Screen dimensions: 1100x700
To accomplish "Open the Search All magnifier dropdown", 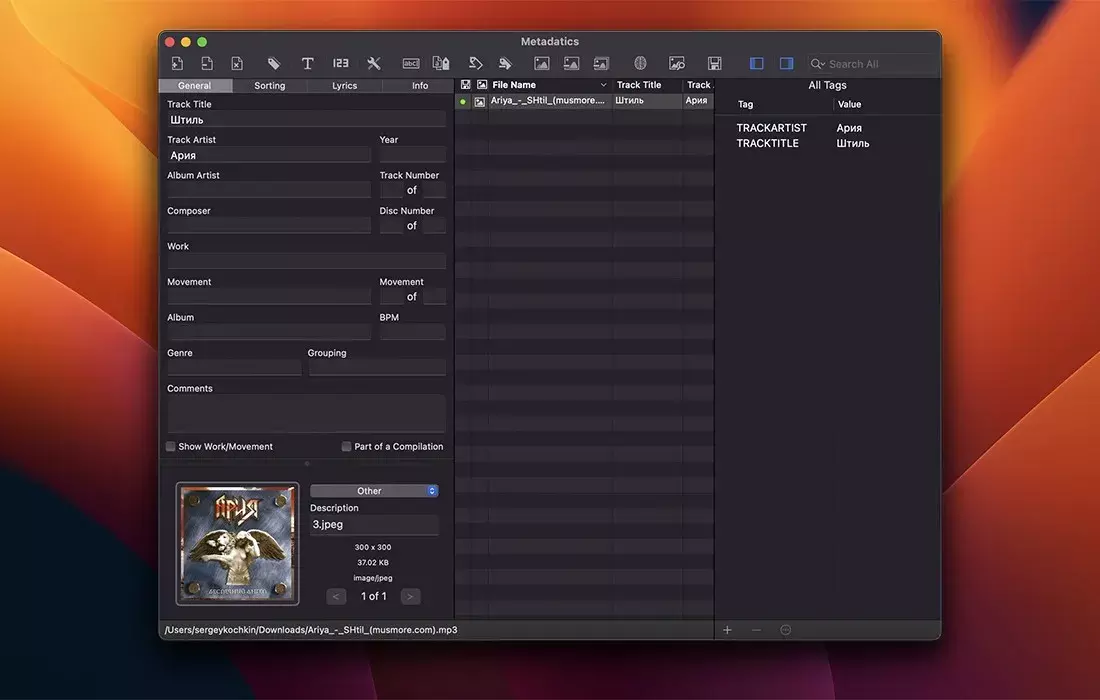I will click(x=818, y=64).
